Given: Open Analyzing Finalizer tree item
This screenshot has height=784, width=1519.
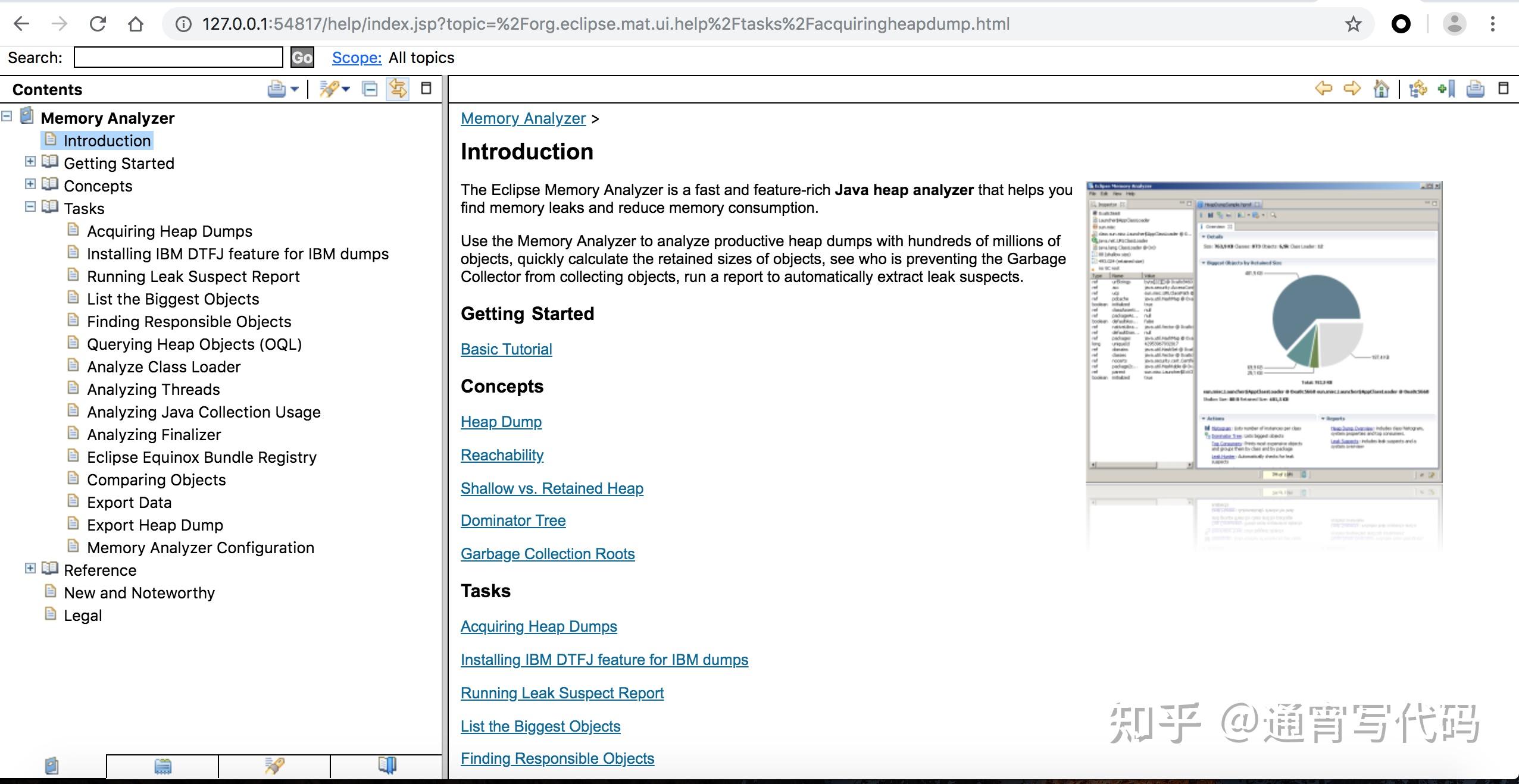Looking at the screenshot, I should click(154, 435).
